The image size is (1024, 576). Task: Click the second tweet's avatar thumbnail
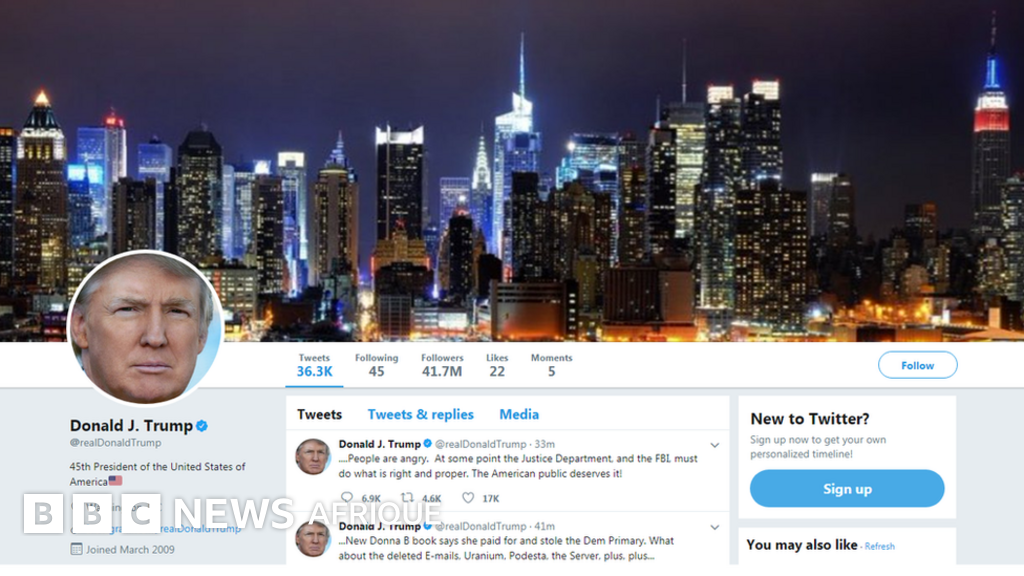(313, 539)
